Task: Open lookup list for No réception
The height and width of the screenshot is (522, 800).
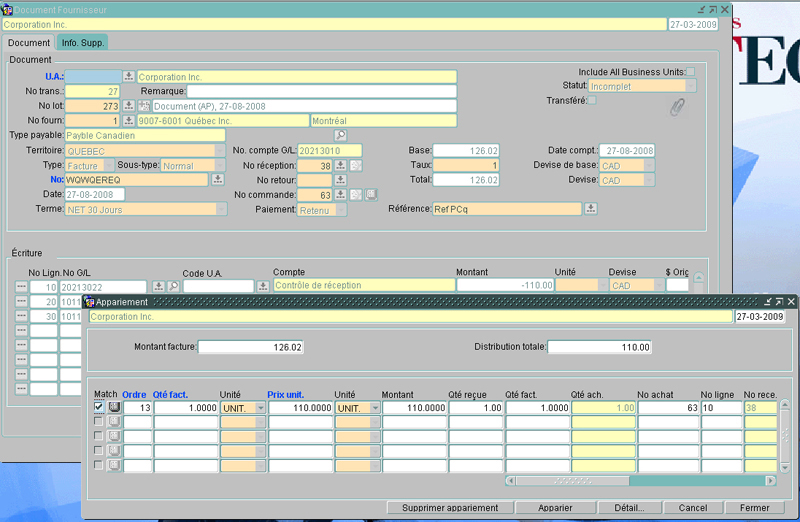Action: pyautogui.click(x=340, y=165)
